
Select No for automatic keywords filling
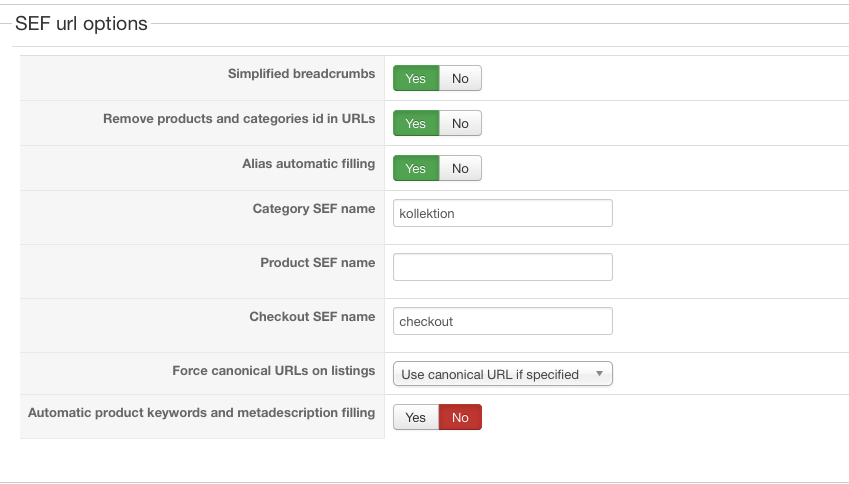[x=460, y=417]
